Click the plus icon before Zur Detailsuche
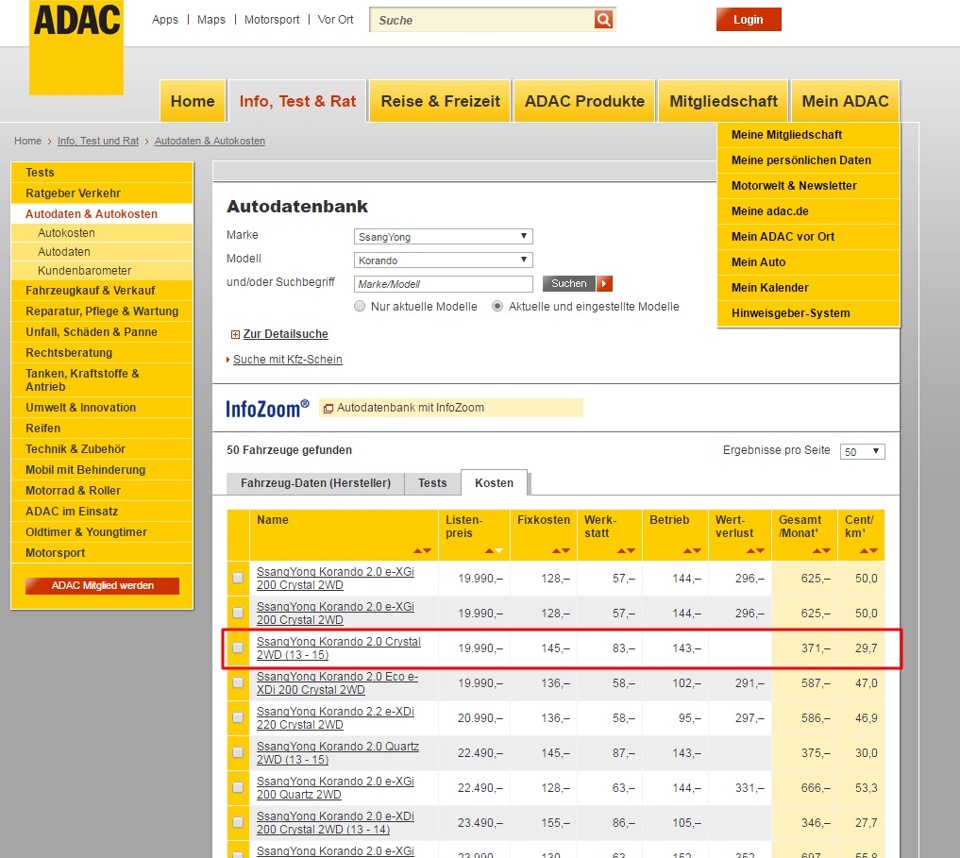Screen dimensions: 960x858 pyautogui.click(x=235, y=334)
